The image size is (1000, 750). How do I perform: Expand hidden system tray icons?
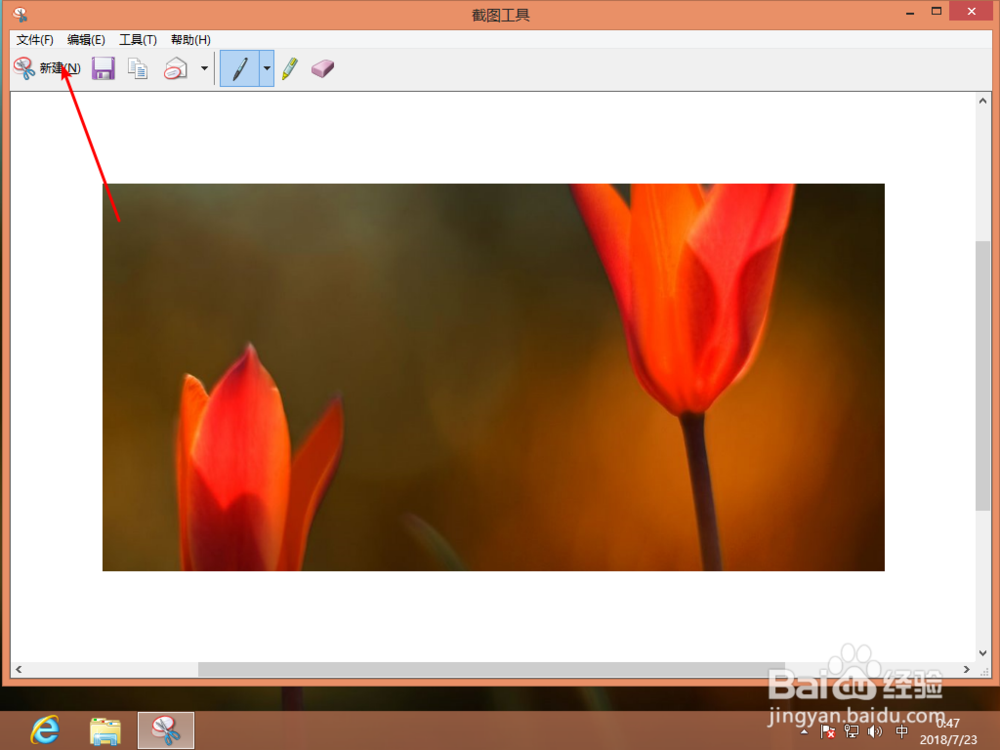(x=803, y=731)
